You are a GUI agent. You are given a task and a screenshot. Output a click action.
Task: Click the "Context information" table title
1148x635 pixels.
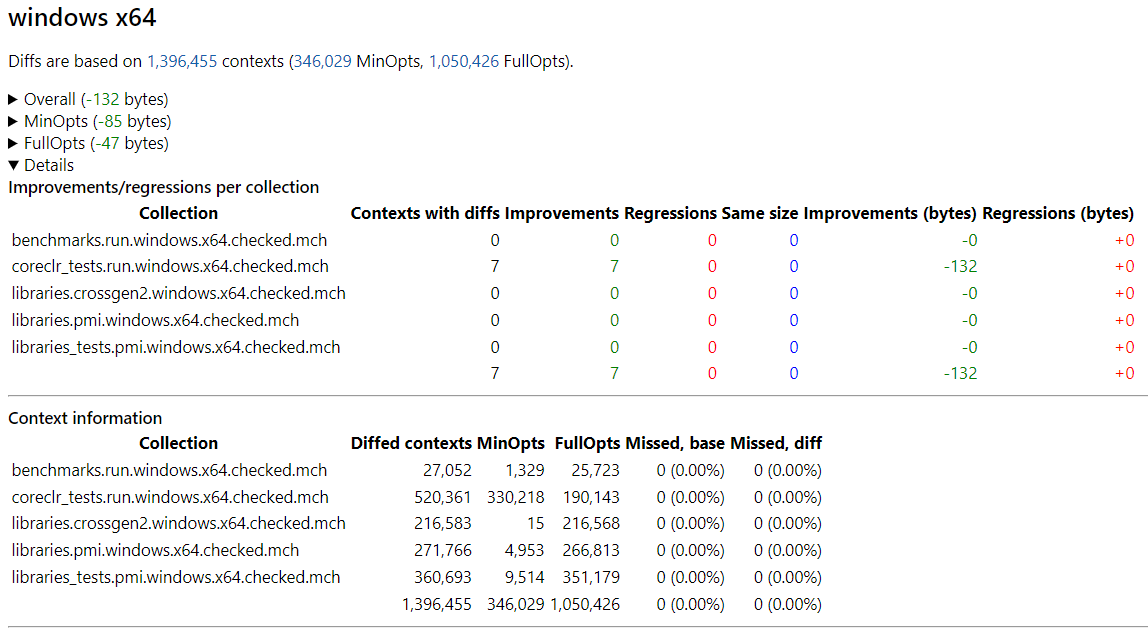pyautogui.click(x=85, y=418)
